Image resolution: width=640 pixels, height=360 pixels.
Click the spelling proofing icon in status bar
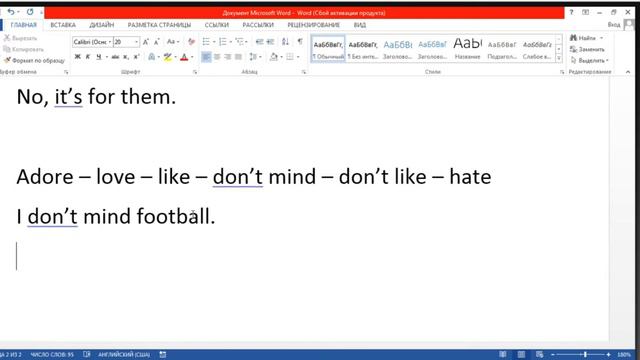click(x=87, y=354)
